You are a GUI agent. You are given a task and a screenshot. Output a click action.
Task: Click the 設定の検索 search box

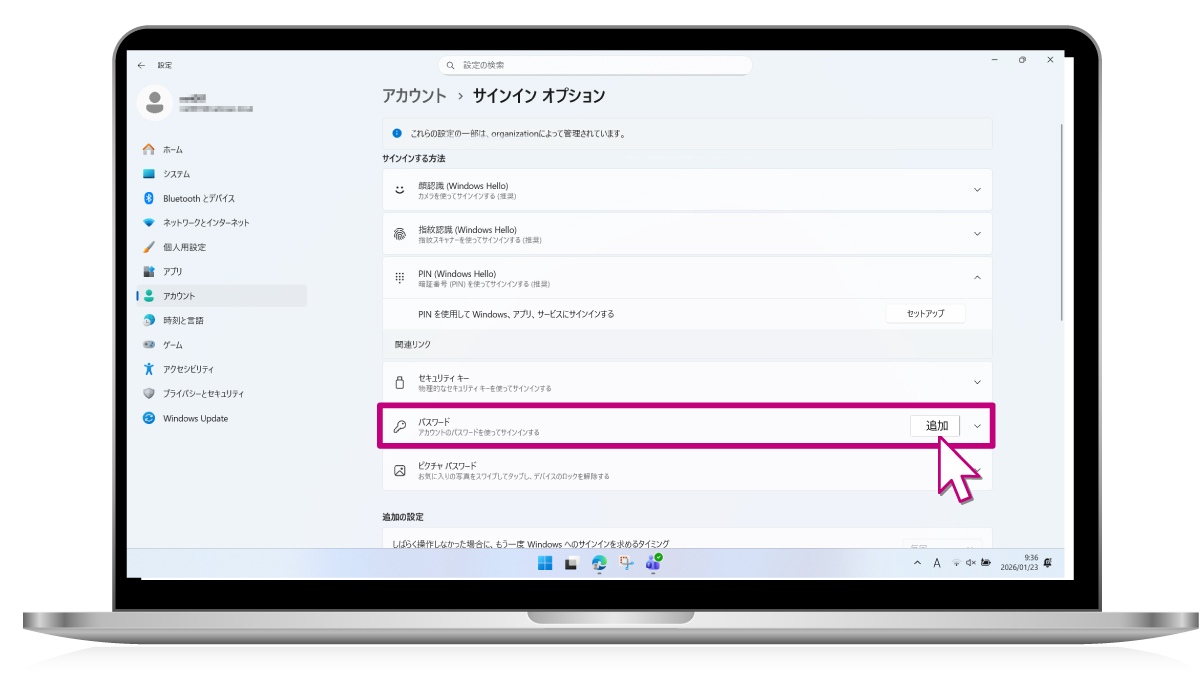click(595, 65)
